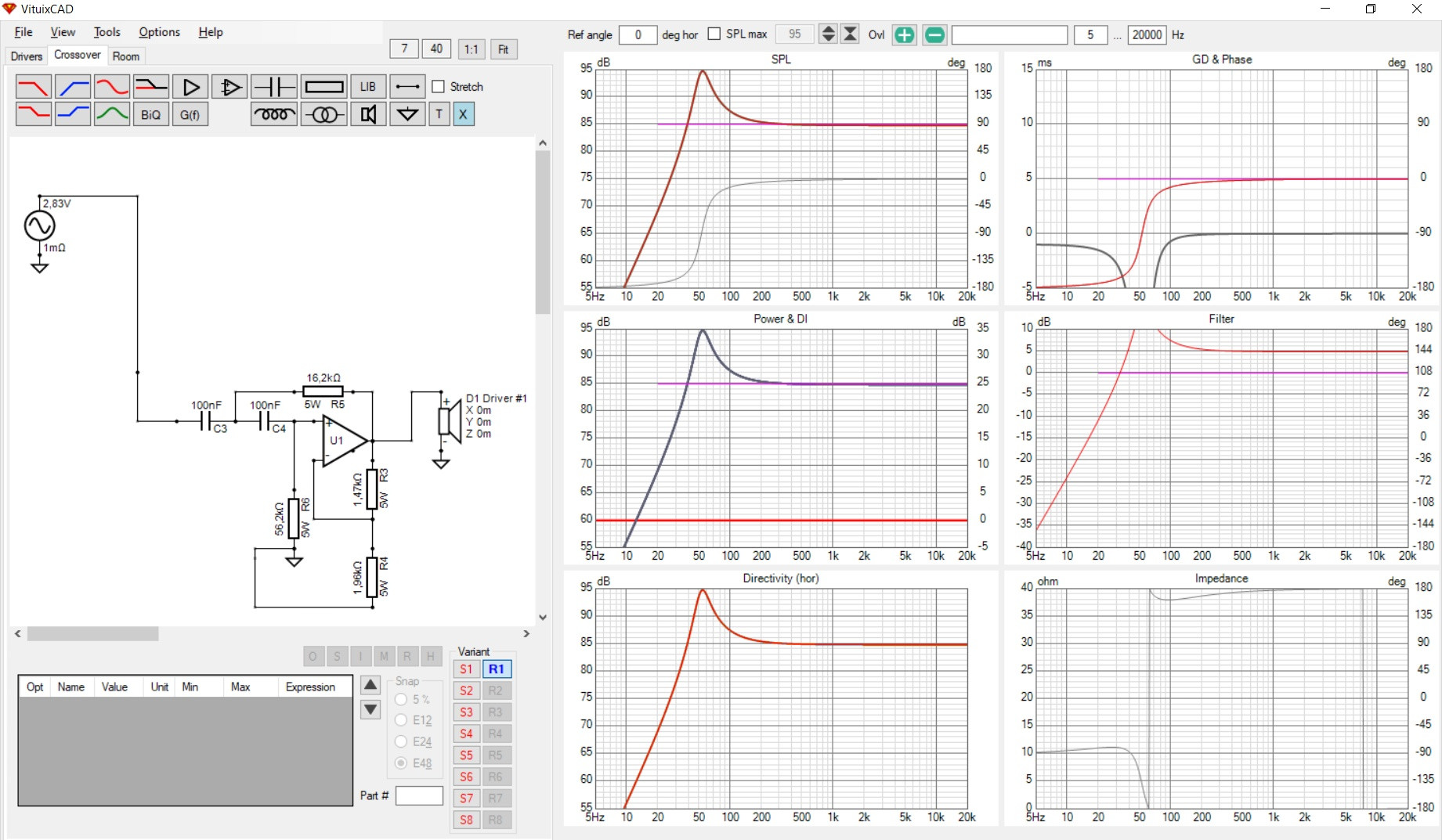Click the Part # input field
This screenshot has height=840, width=1442.
click(x=419, y=795)
